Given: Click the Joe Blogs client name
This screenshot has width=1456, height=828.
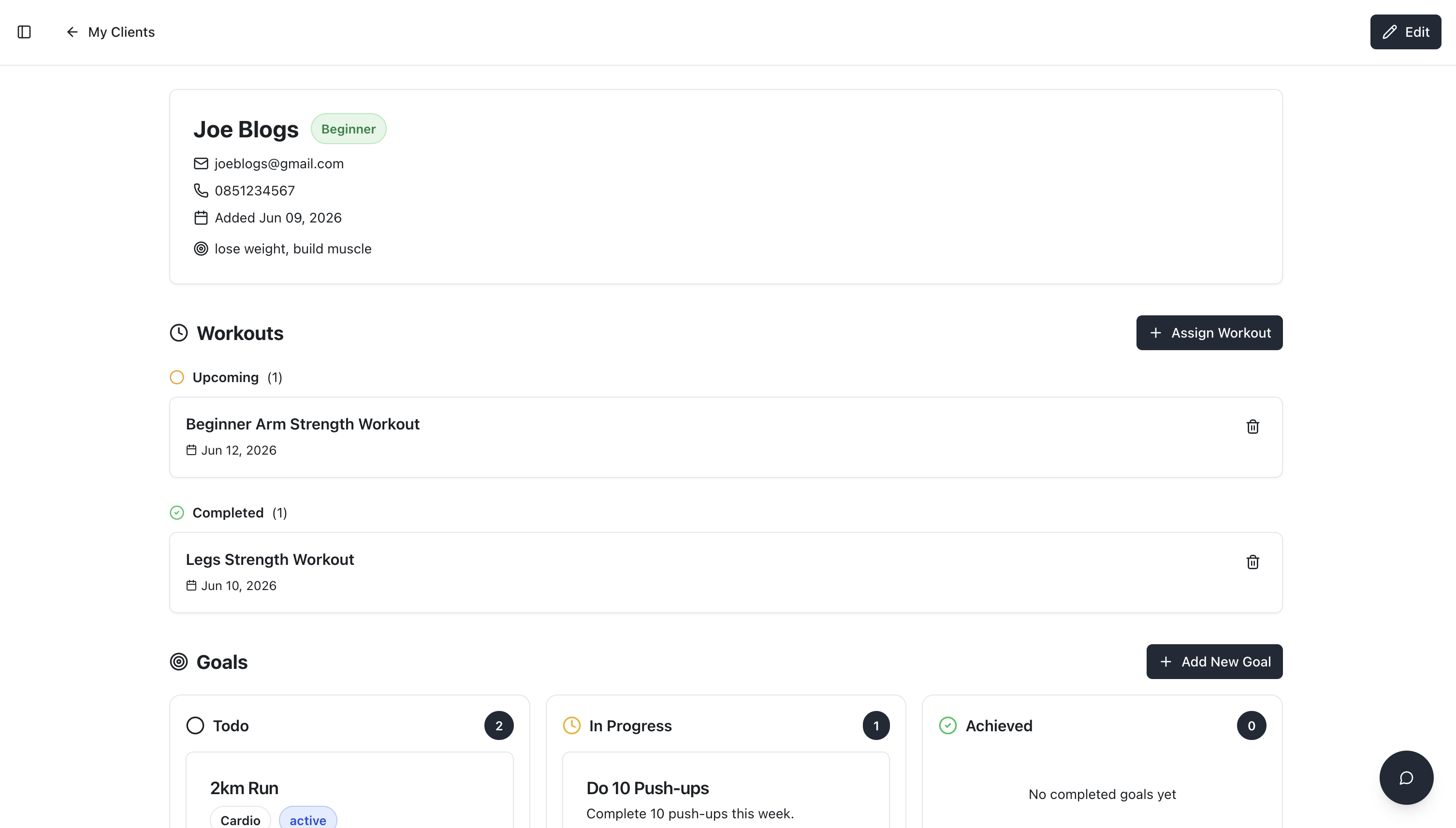Looking at the screenshot, I should click(246, 129).
